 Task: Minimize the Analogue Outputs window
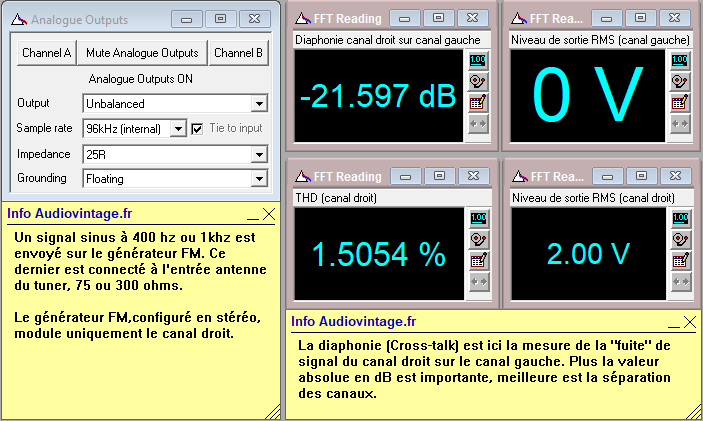187,19
